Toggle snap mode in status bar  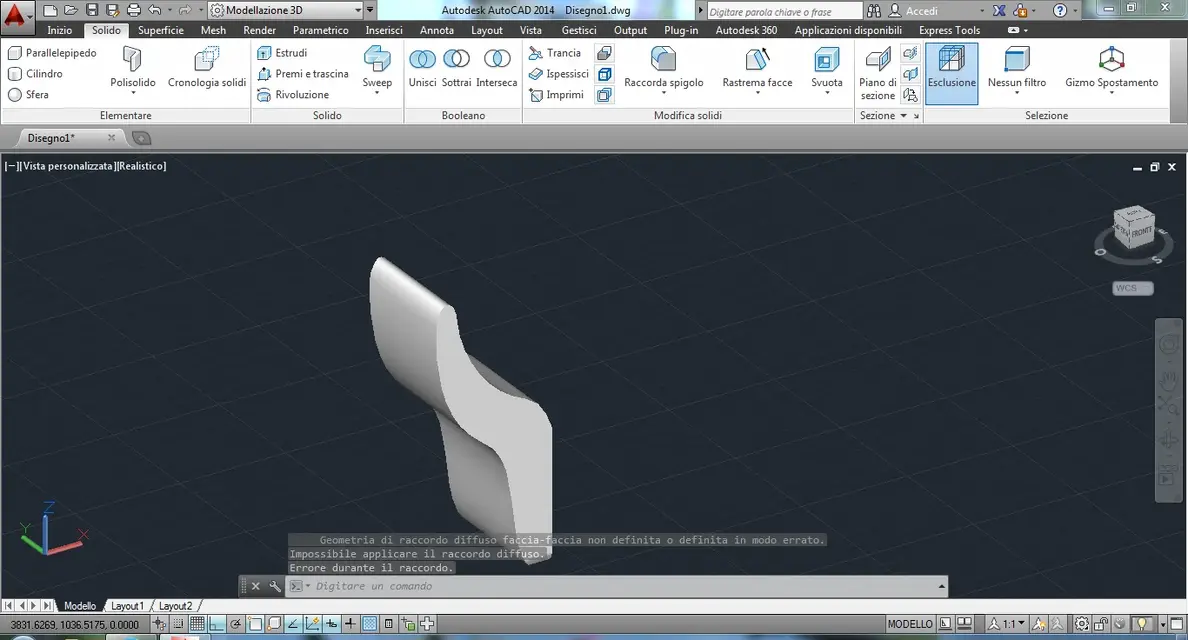pyautogui.click(x=178, y=624)
